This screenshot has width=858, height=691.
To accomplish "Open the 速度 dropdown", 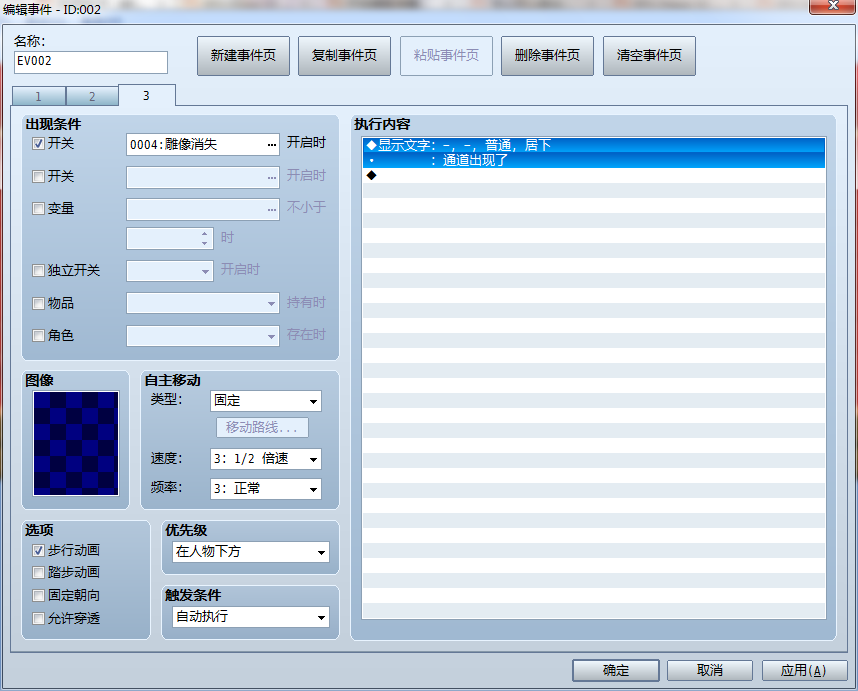I will coord(266,459).
